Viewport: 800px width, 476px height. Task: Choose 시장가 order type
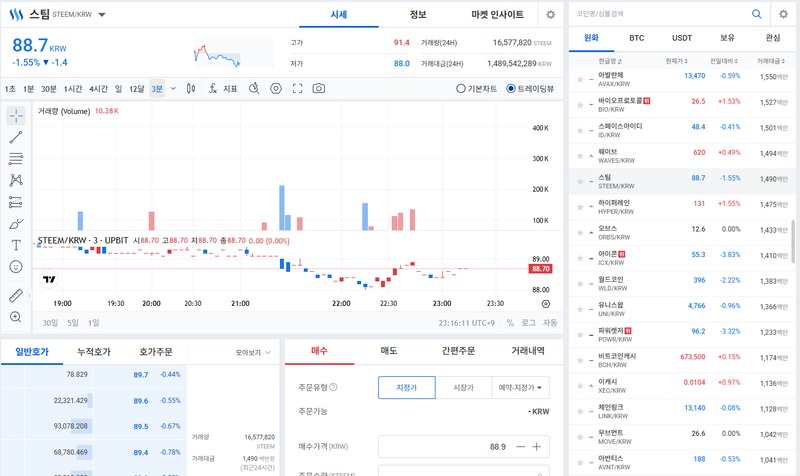[x=463, y=387]
